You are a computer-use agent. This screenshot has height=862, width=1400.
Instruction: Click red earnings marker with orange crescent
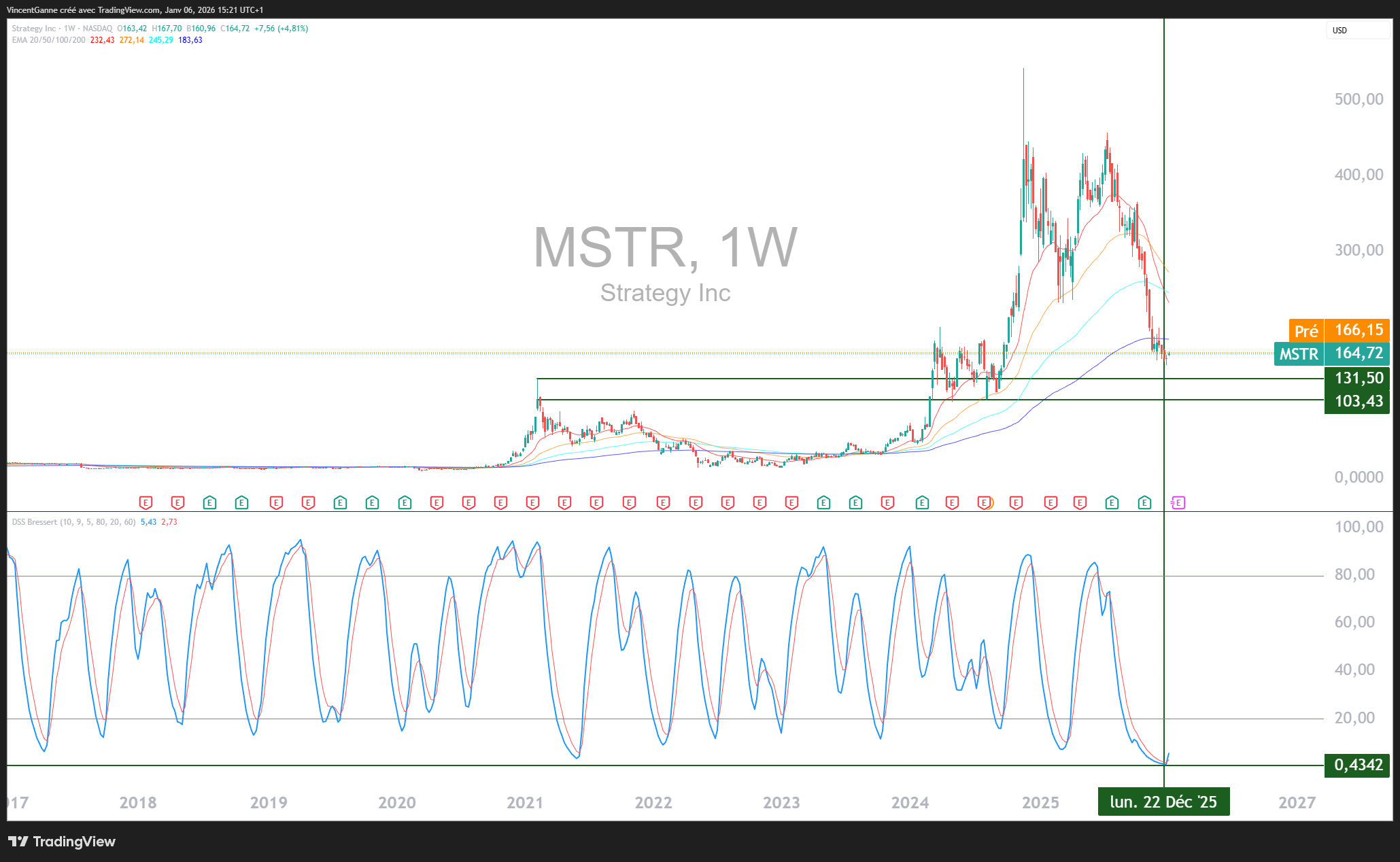[x=985, y=503]
